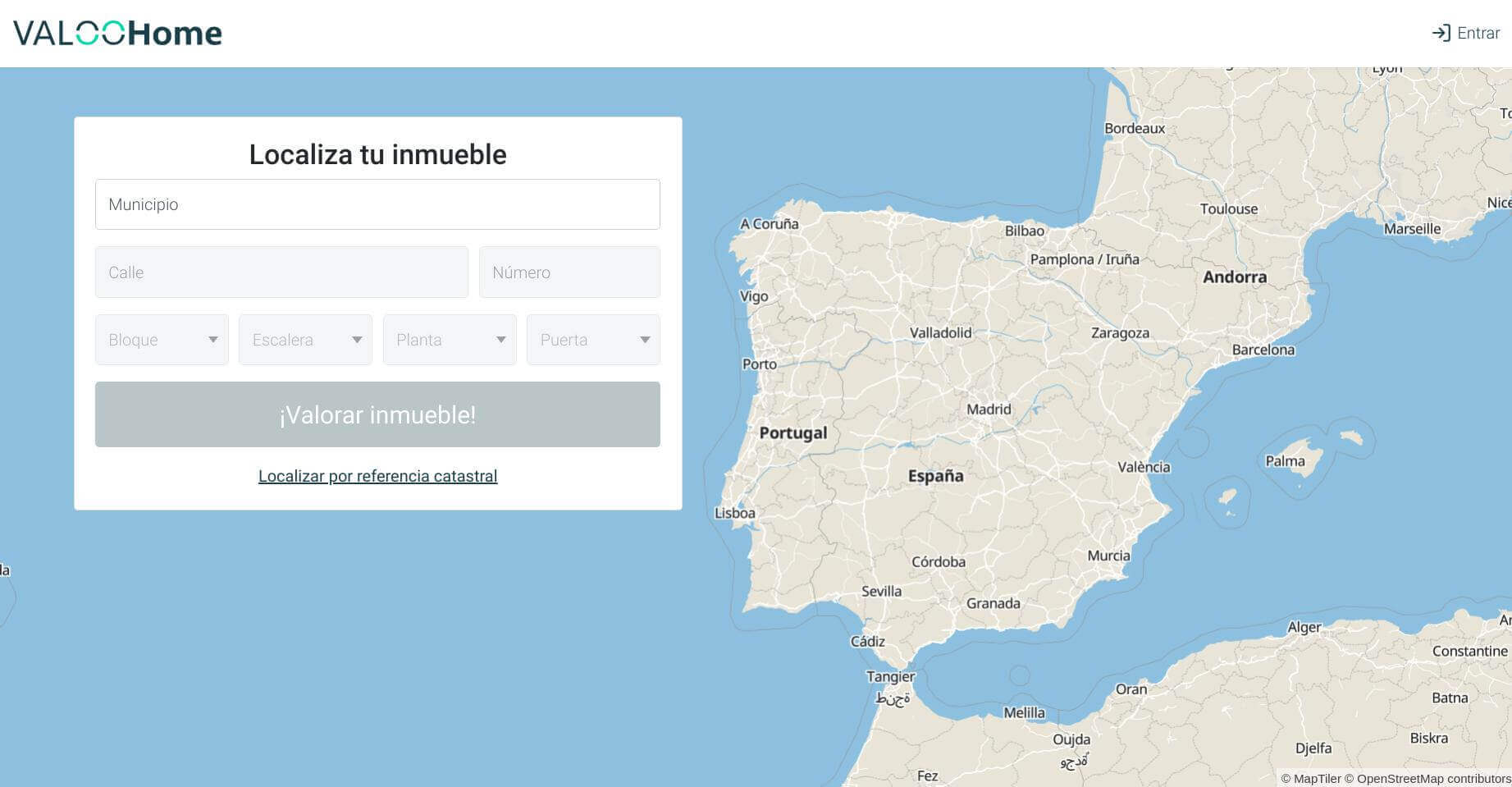1512x787 pixels.
Task: Click Madrid label on the map
Action: [x=989, y=409]
